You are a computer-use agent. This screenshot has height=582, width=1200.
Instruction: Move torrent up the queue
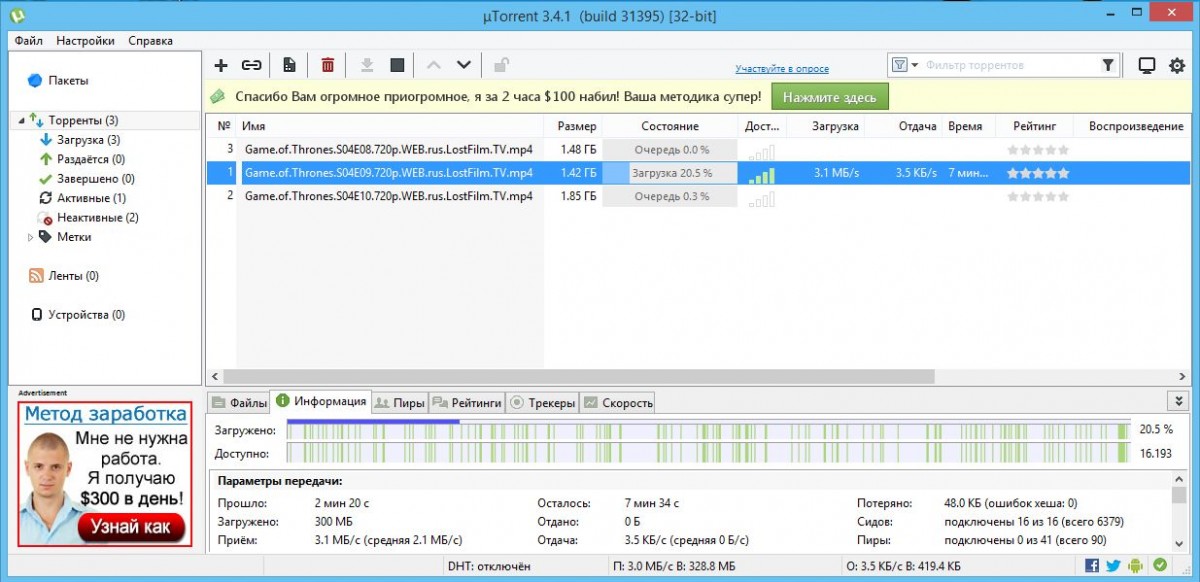(433, 65)
